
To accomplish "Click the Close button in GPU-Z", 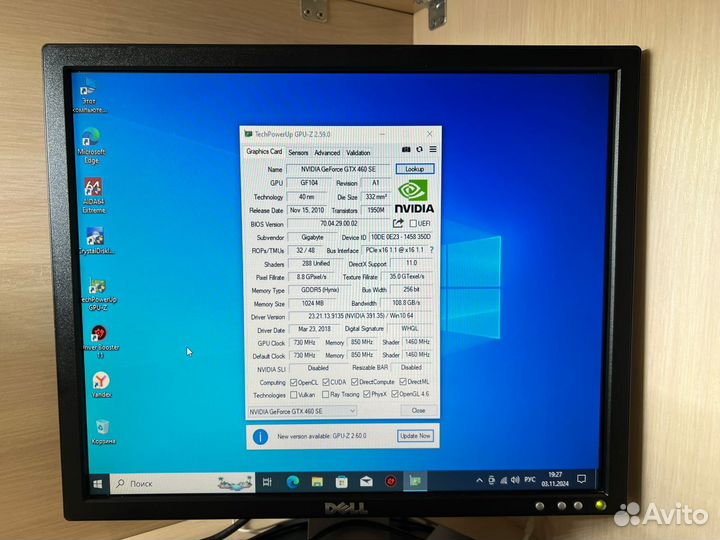I will coord(418,411).
